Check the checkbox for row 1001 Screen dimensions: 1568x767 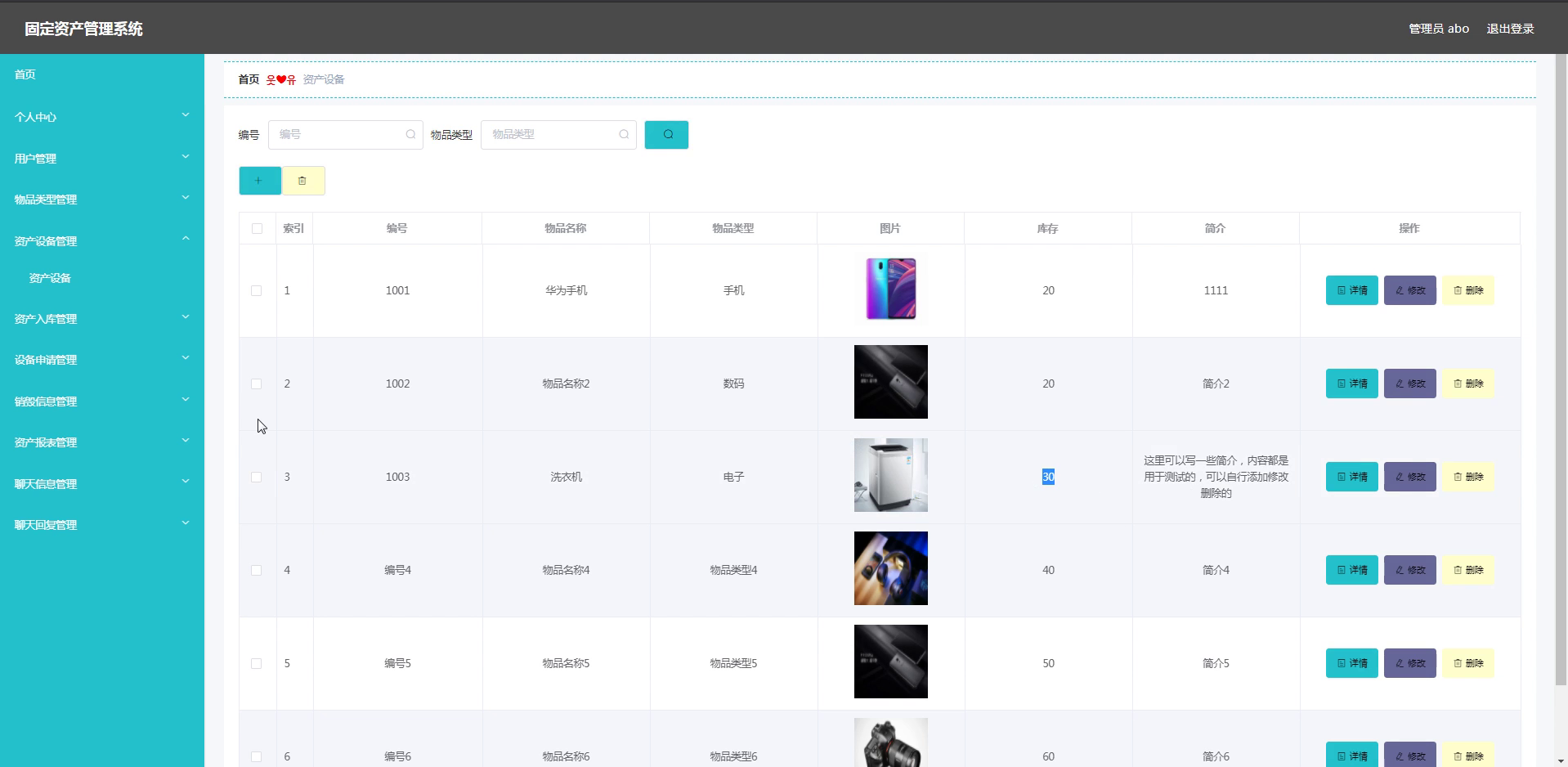click(x=256, y=290)
